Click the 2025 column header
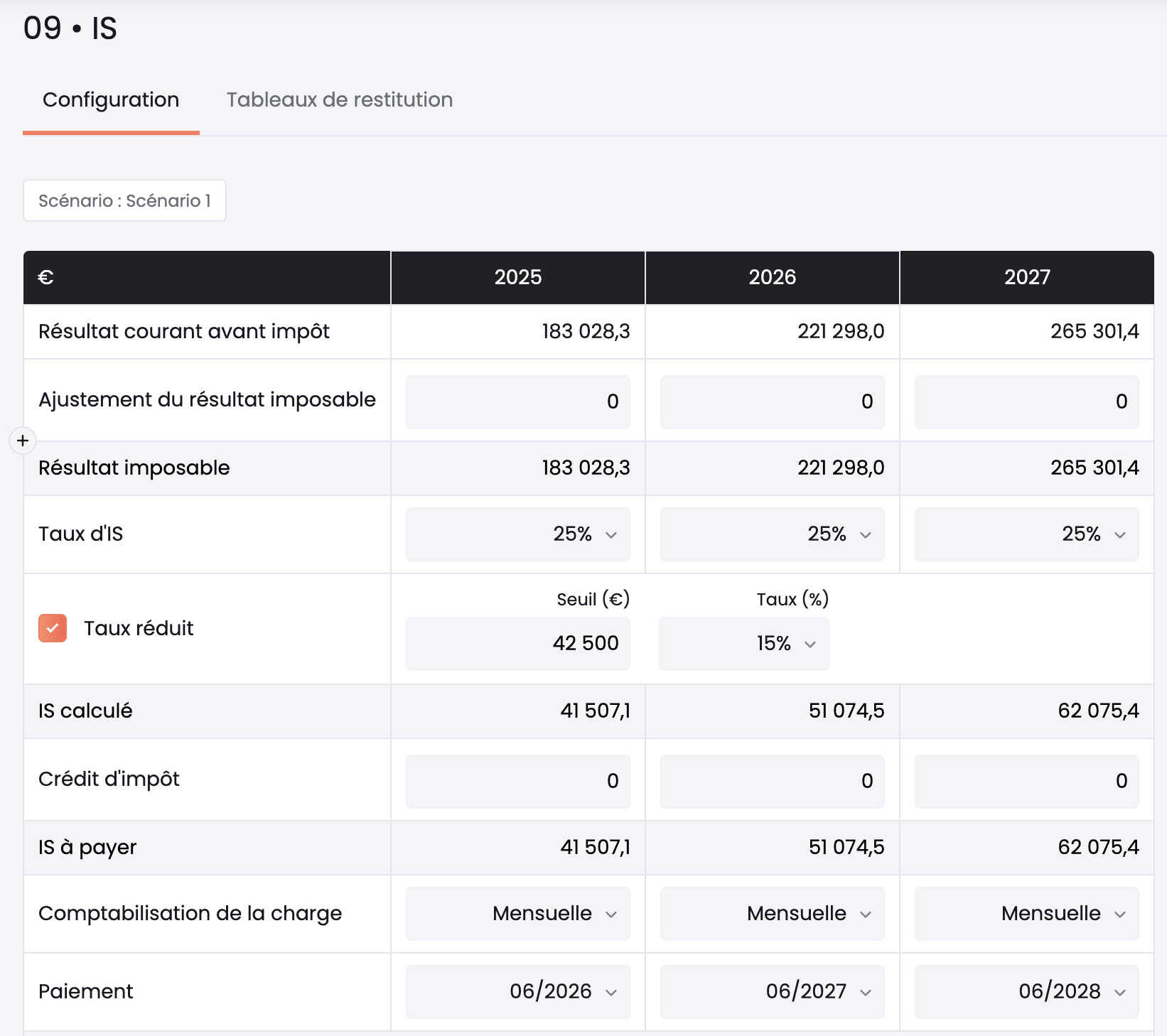Image resolution: width=1167 pixels, height=1036 pixels. [517, 277]
